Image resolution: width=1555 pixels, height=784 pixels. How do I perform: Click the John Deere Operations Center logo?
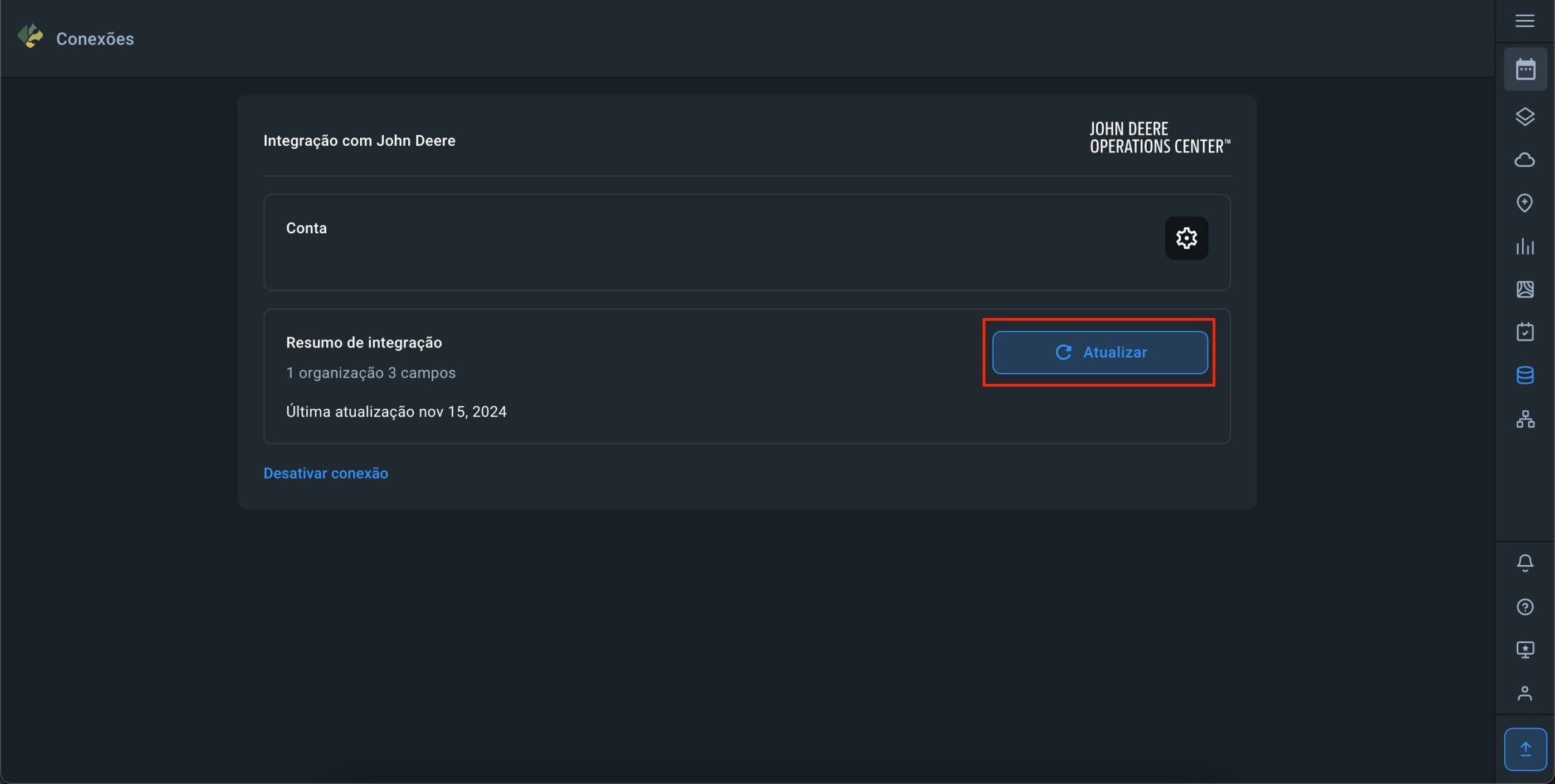point(1160,138)
